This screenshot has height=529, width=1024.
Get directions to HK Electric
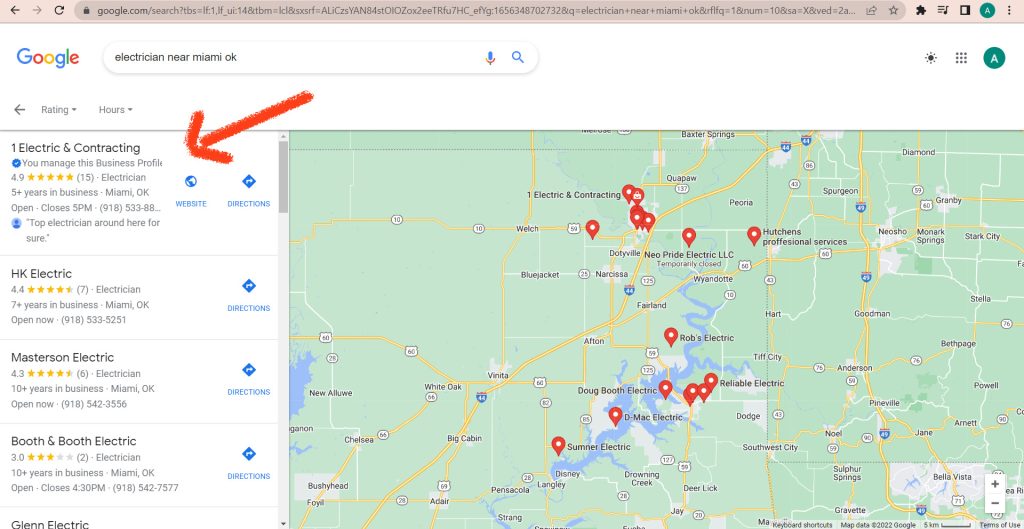248,295
